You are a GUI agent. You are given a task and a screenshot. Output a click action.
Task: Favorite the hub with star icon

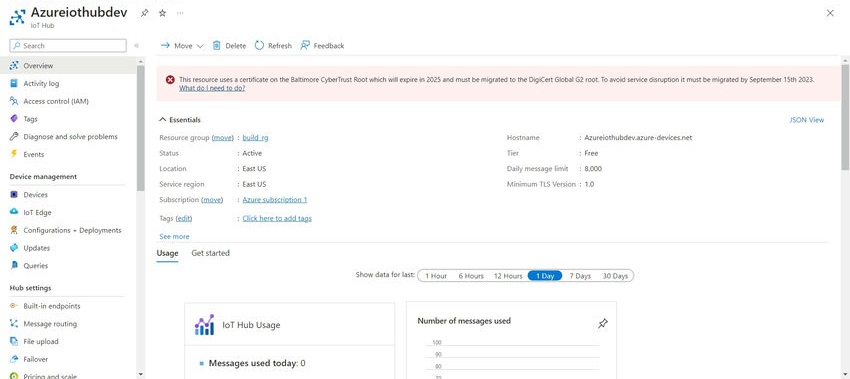162,13
